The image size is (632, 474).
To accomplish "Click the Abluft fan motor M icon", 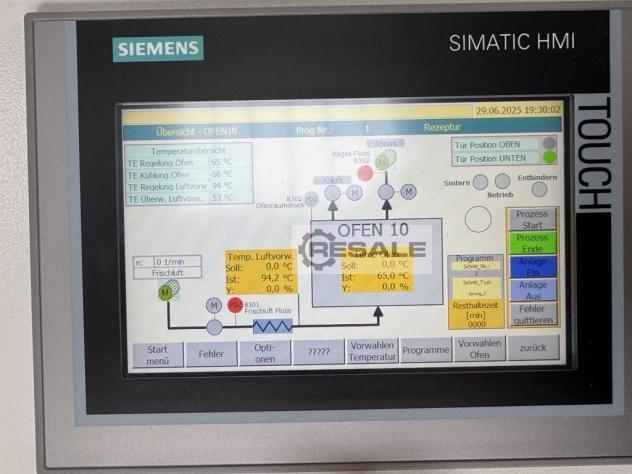I will (x=354, y=192).
